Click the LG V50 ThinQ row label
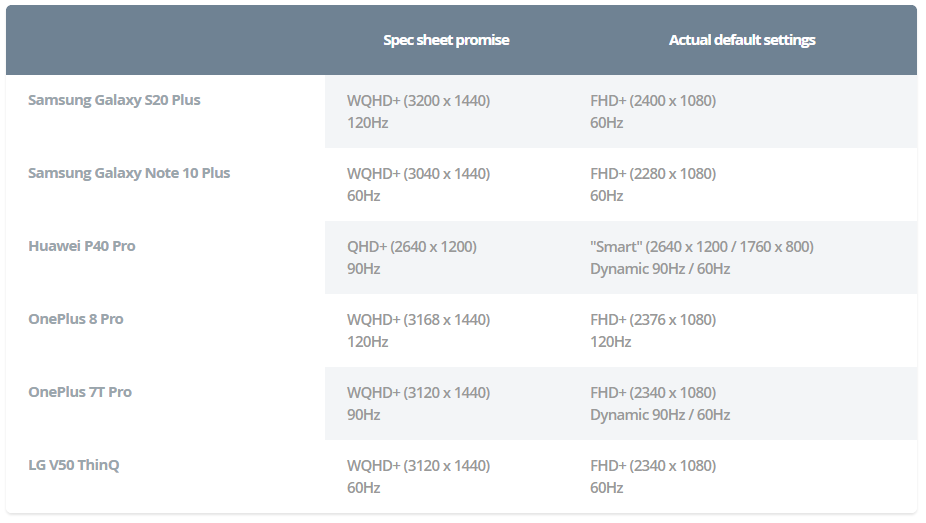 (x=74, y=465)
